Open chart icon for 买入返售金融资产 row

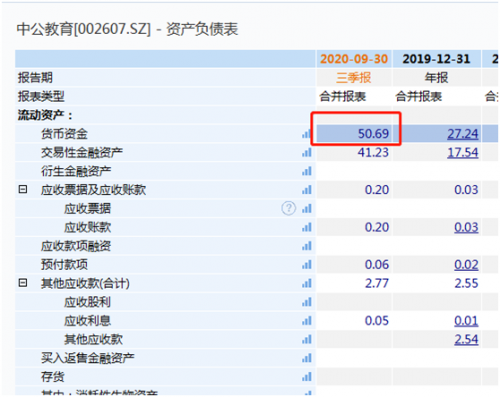coord(307,358)
